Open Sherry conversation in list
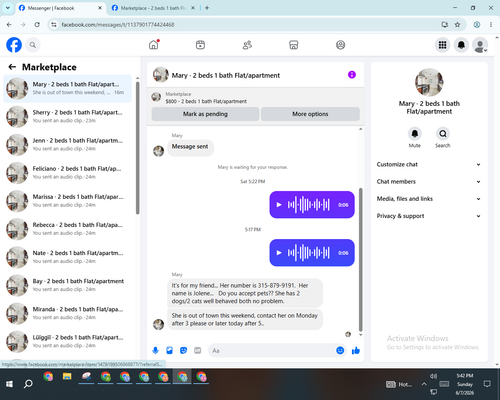 (67, 116)
